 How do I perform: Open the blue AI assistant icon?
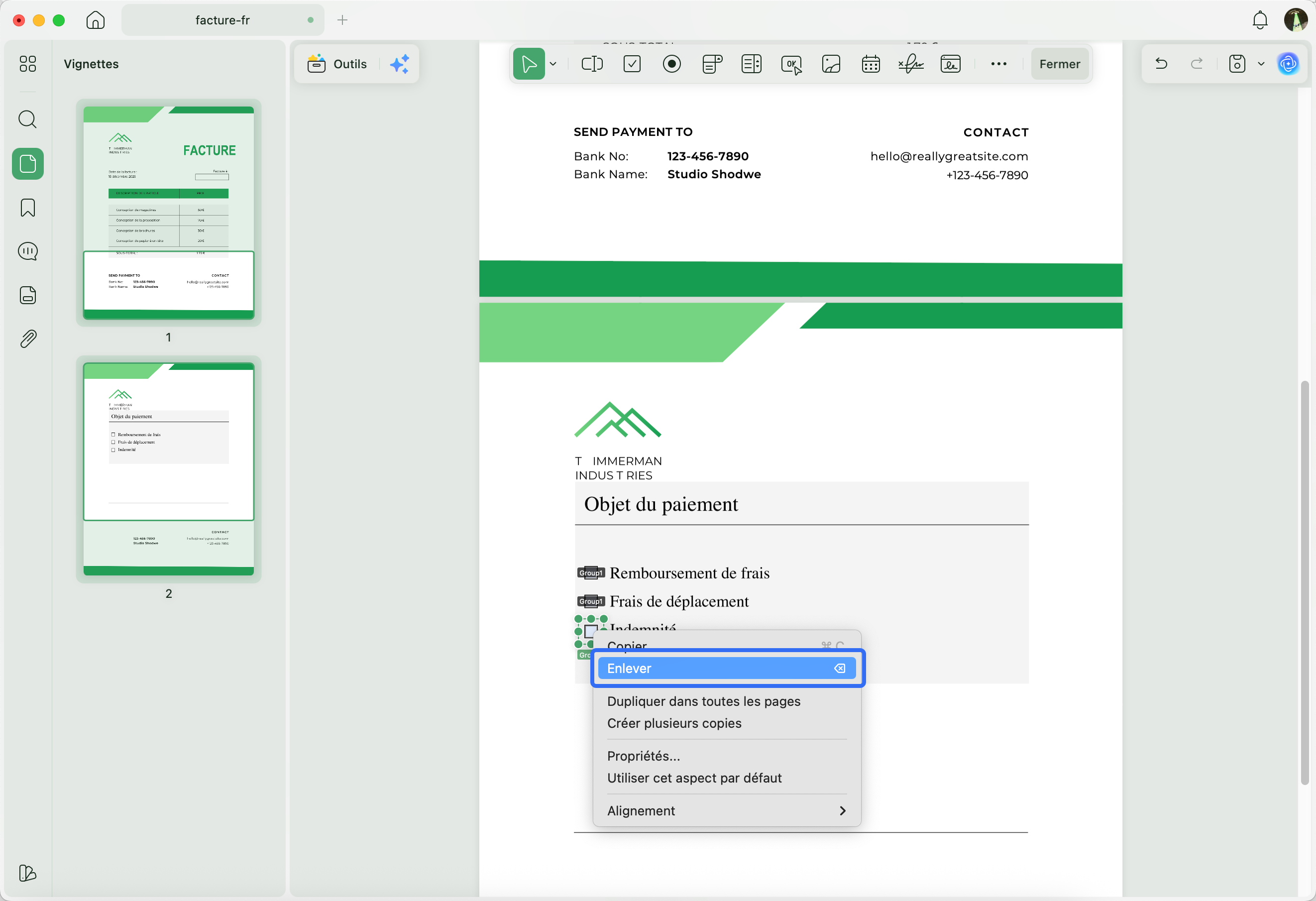click(x=1288, y=63)
